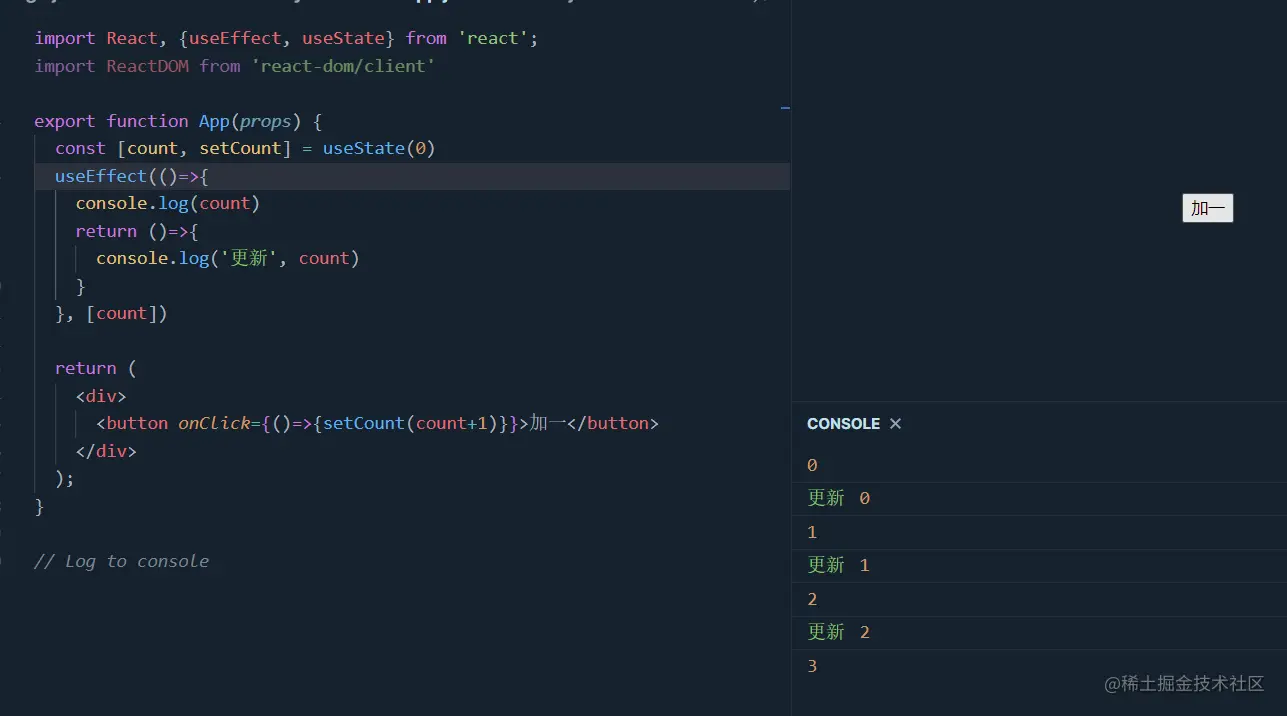Click the '}, [count])' dependency array line

tap(111, 313)
